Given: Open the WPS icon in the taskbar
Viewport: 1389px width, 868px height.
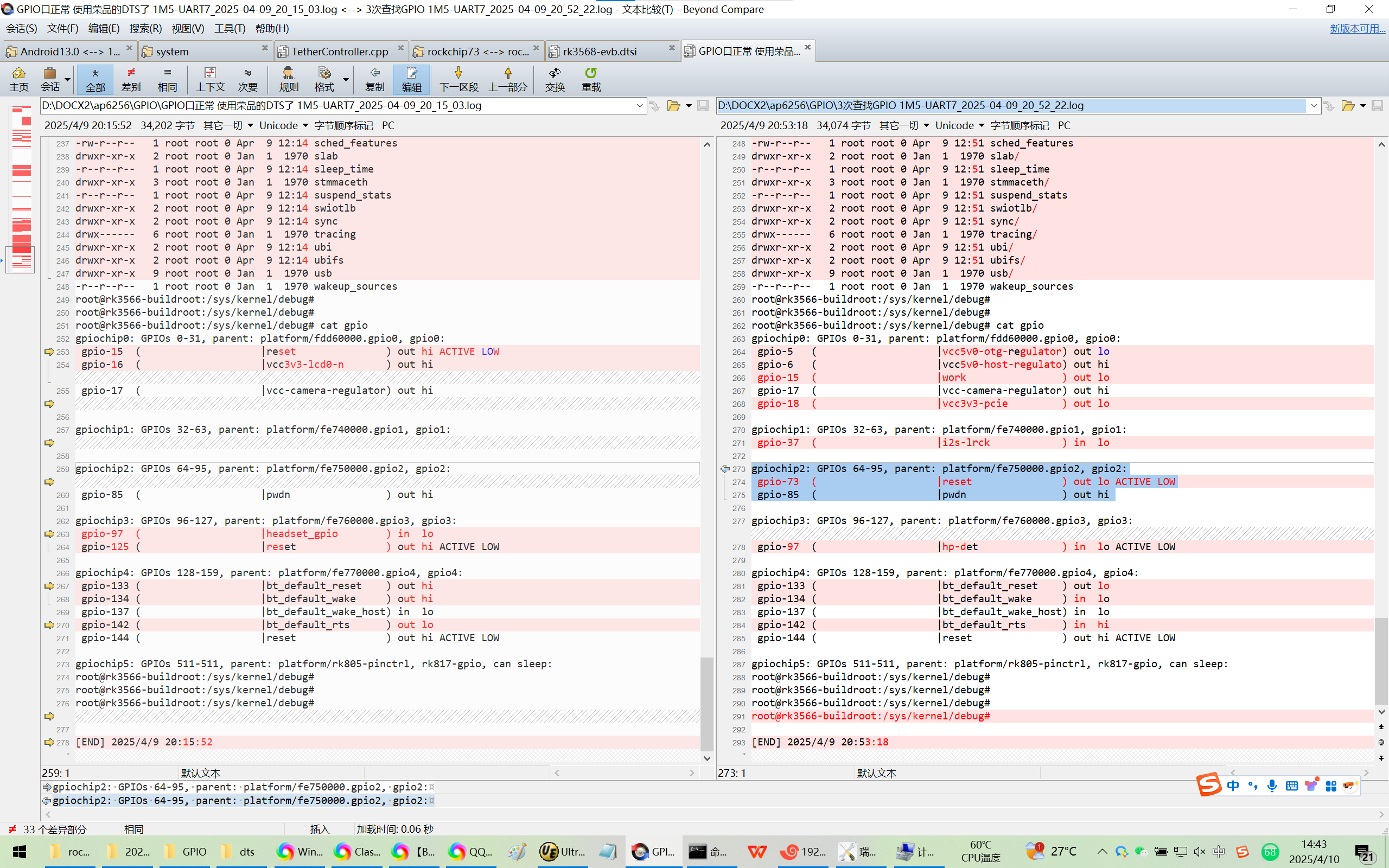Looking at the screenshot, I should point(756,851).
